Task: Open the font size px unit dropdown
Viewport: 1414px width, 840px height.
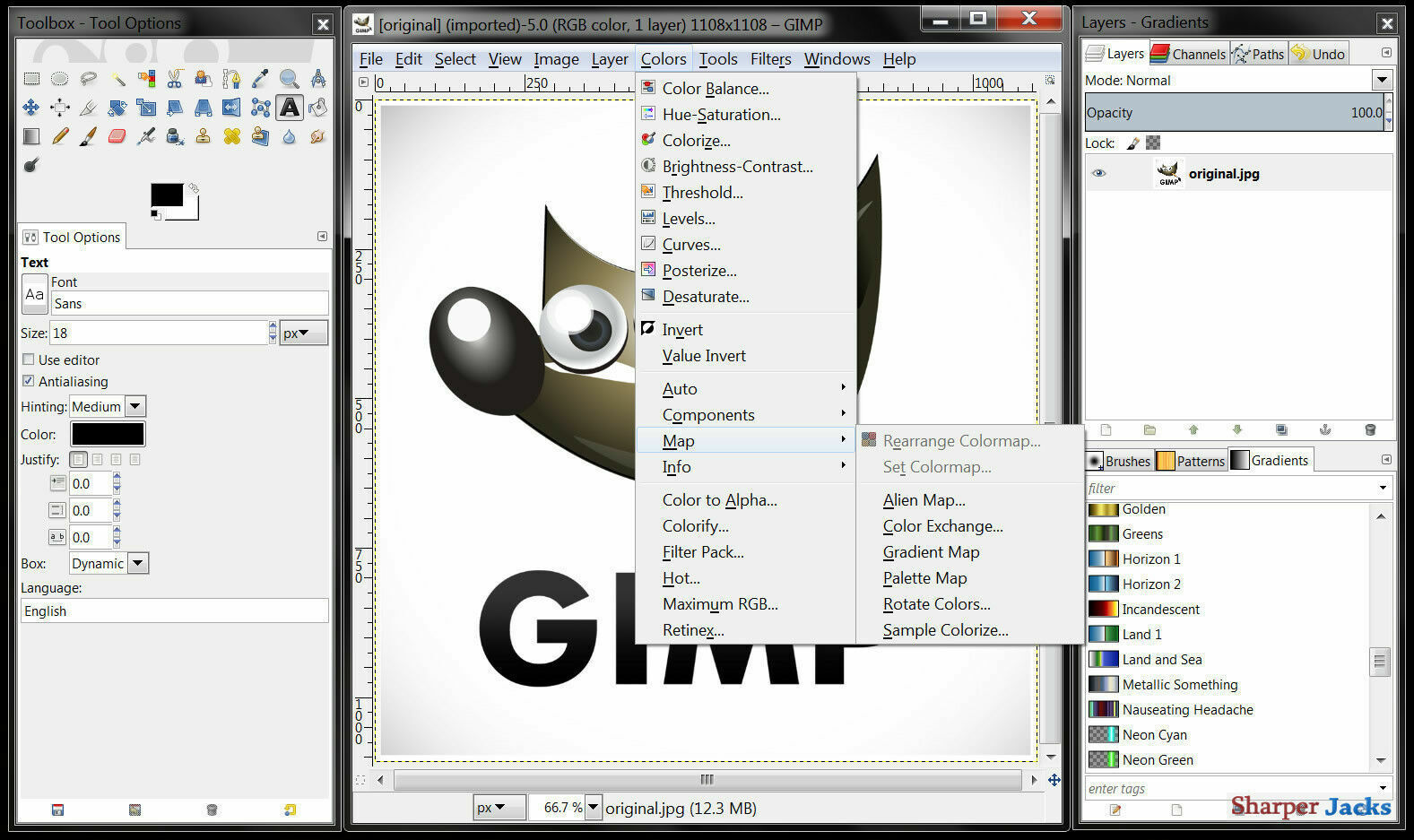Action: 304,333
